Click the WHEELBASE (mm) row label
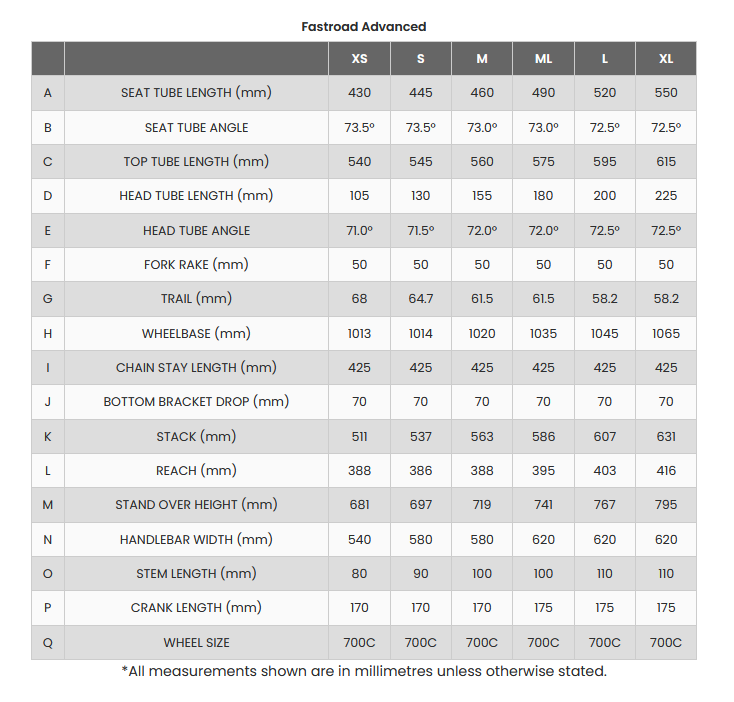Screen dimensions: 734x702 [x=196, y=333]
